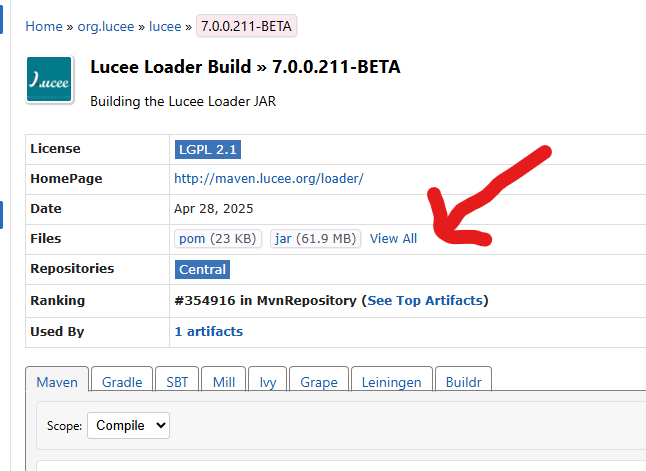Click the Apr 28, 2025 date value
This screenshot has width=646, height=471.
click(213, 209)
